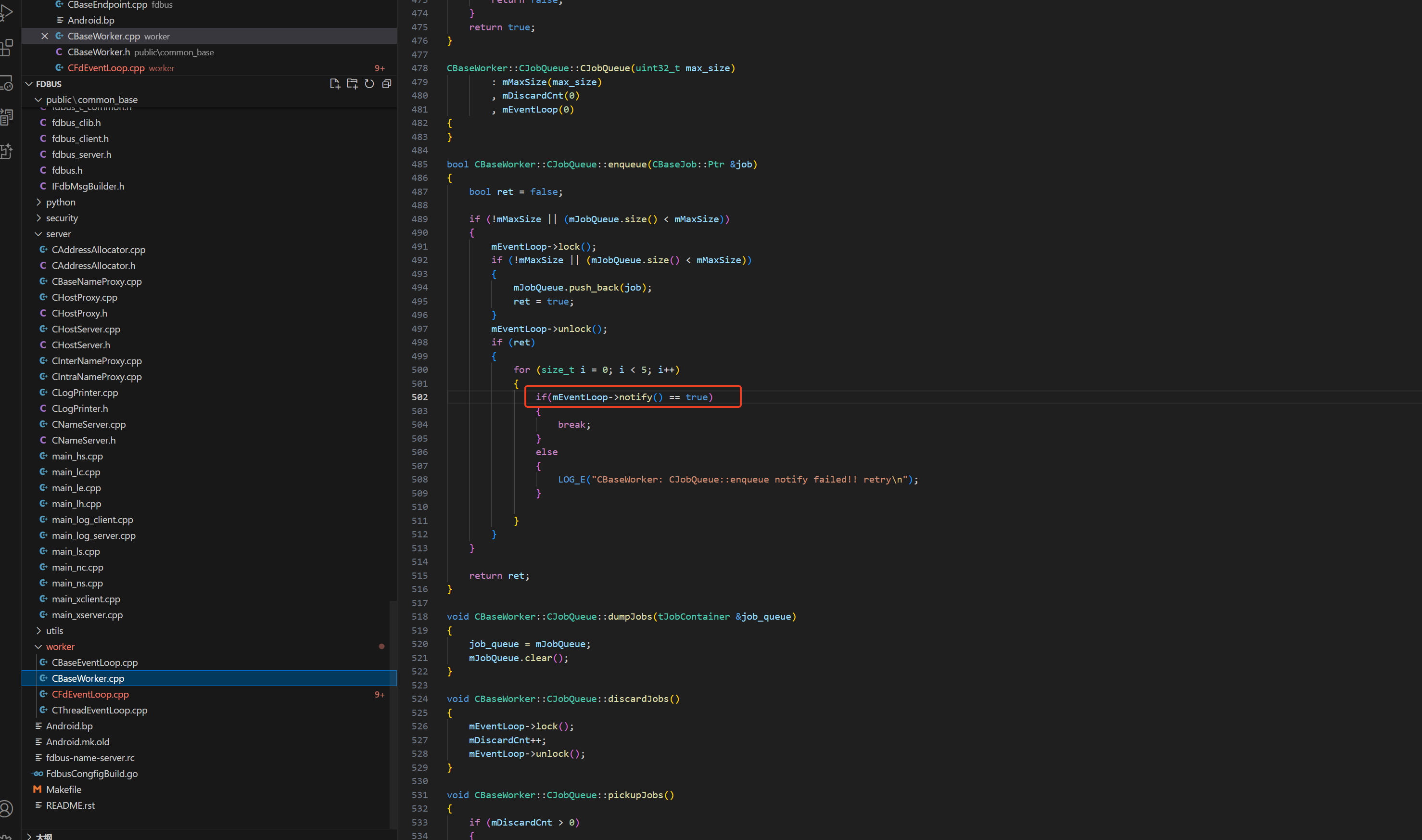Open fdbus_clib.h in the explorer
Image resolution: width=1422 pixels, height=840 pixels.
click(209, 123)
